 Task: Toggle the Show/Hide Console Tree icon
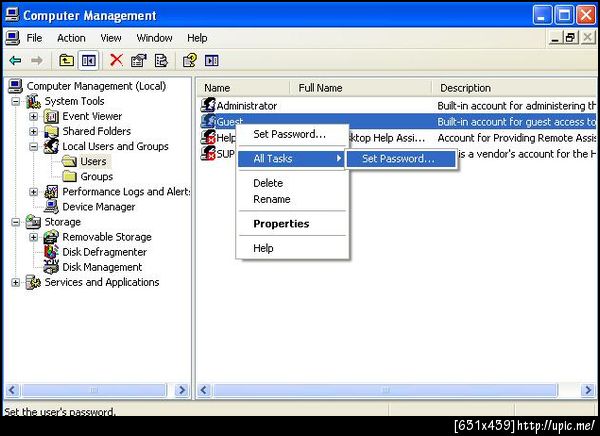pyautogui.click(x=89, y=60)
